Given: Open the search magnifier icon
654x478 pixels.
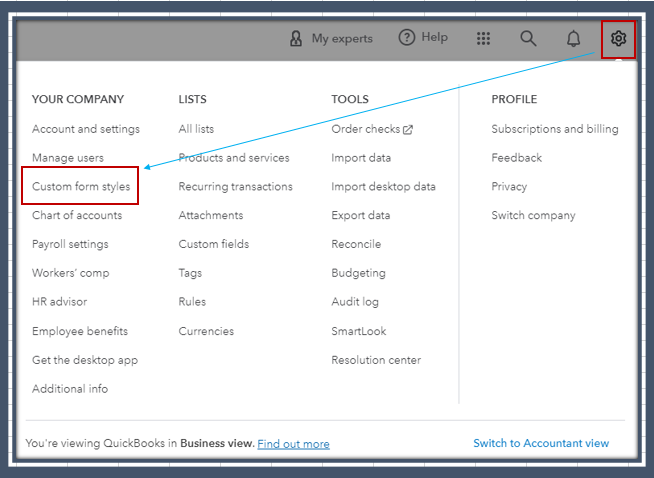Looking at the screenshot, I should coord(528,38).
